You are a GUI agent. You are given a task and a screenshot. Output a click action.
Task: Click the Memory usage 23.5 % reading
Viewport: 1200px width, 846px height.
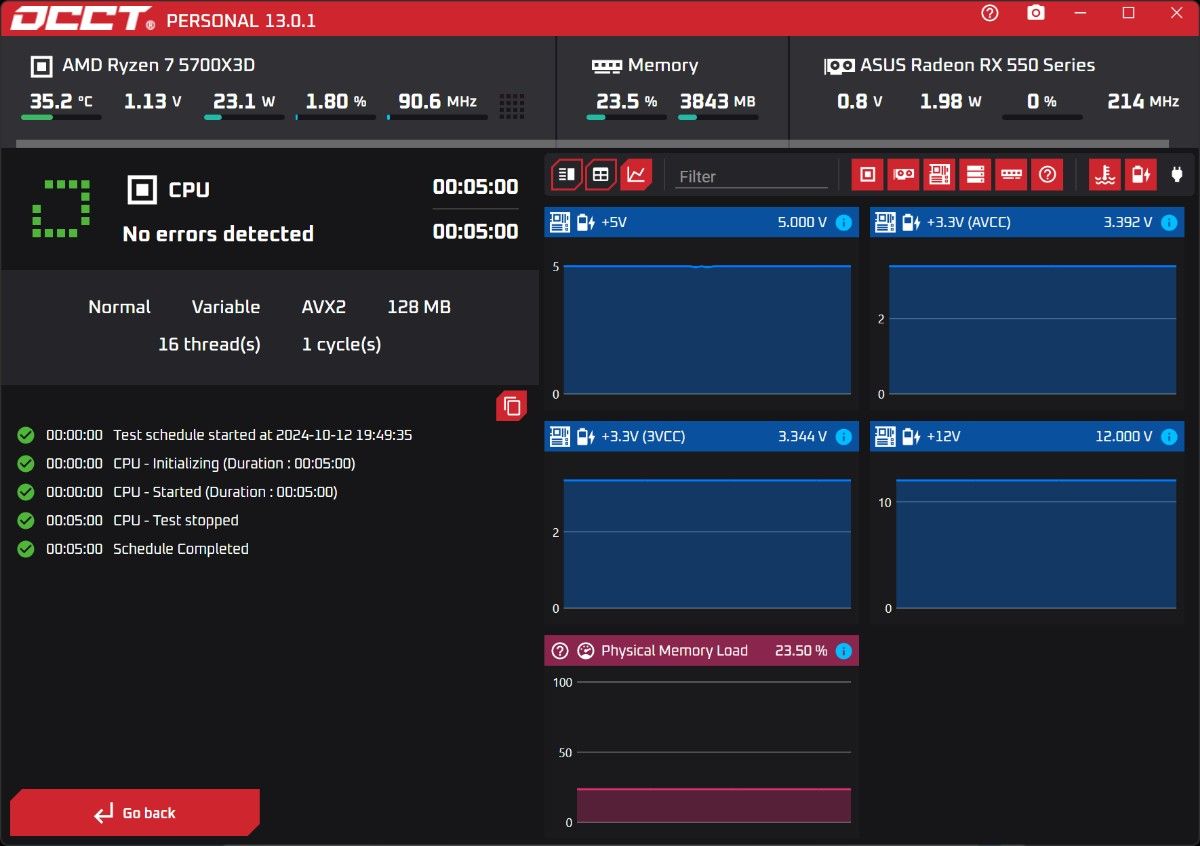point(626,101)
